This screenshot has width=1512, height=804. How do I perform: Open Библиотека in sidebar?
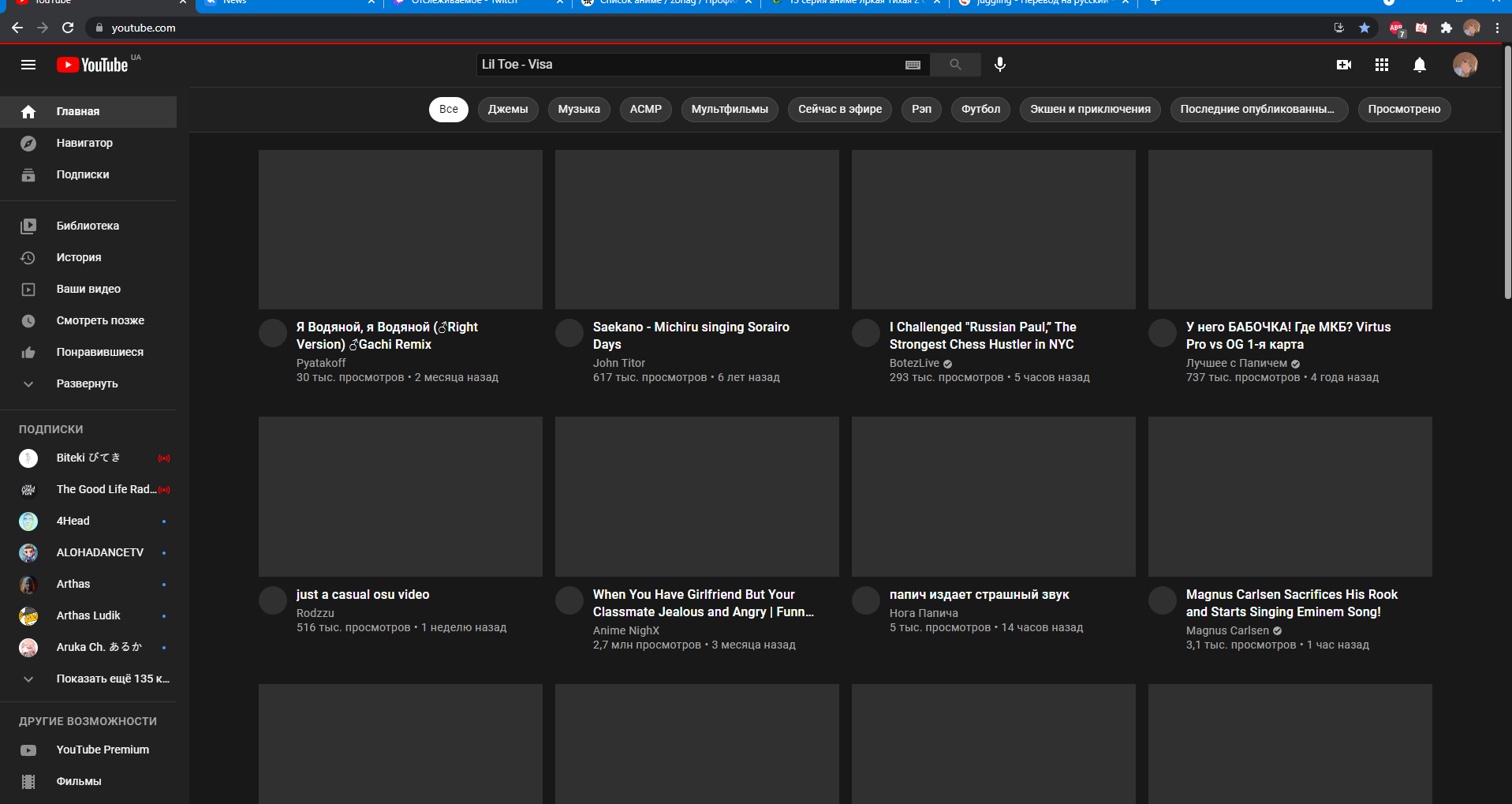(88, 226)
